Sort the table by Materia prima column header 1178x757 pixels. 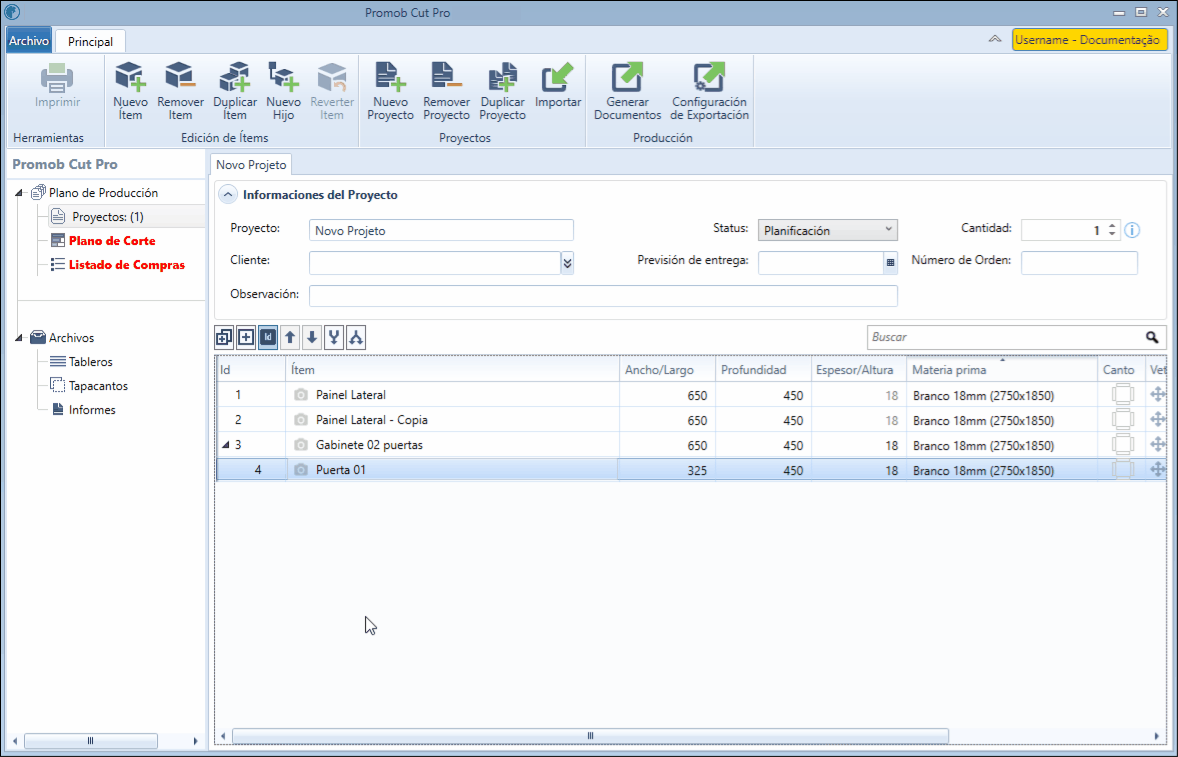[1002, 369]
